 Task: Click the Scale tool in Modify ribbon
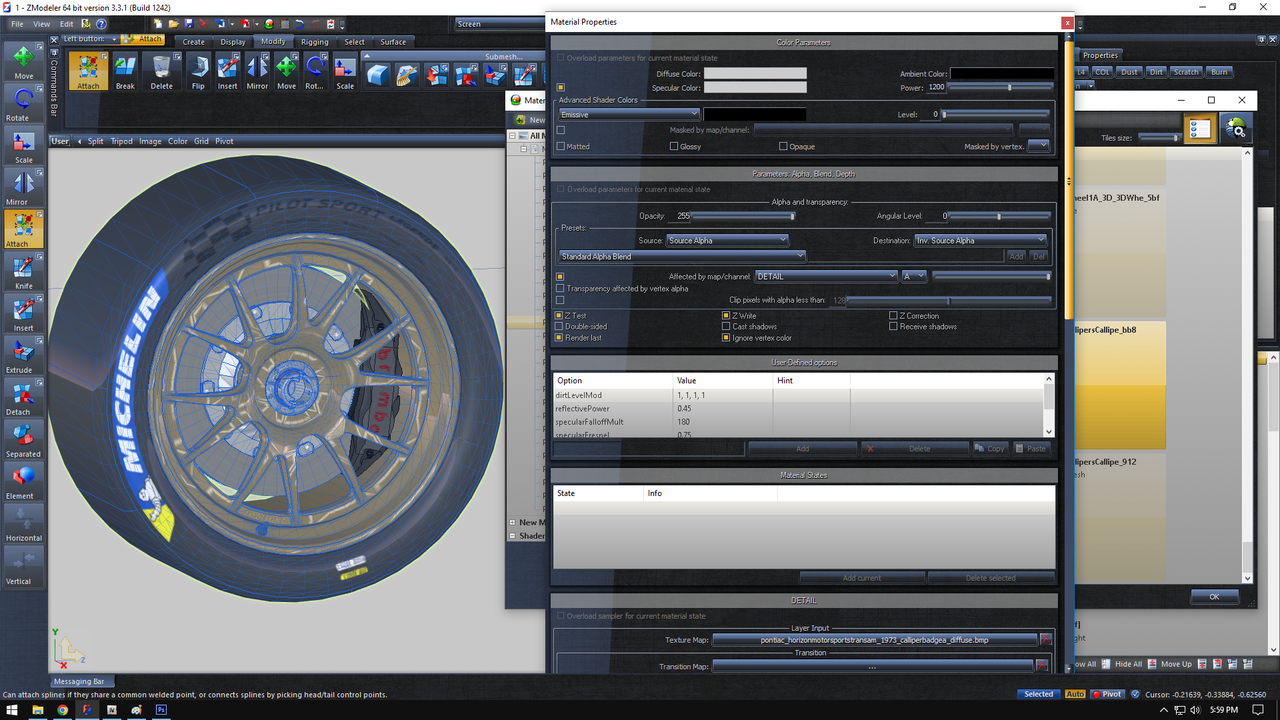[x=345, y=71]
